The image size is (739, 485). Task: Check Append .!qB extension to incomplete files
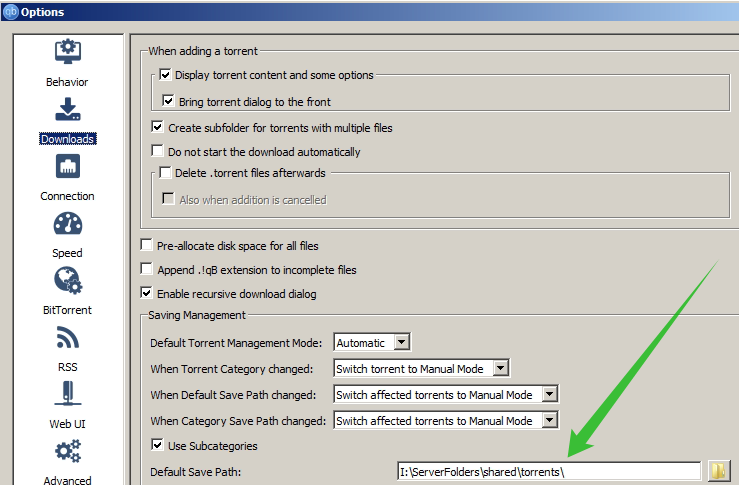click(148, 270)
